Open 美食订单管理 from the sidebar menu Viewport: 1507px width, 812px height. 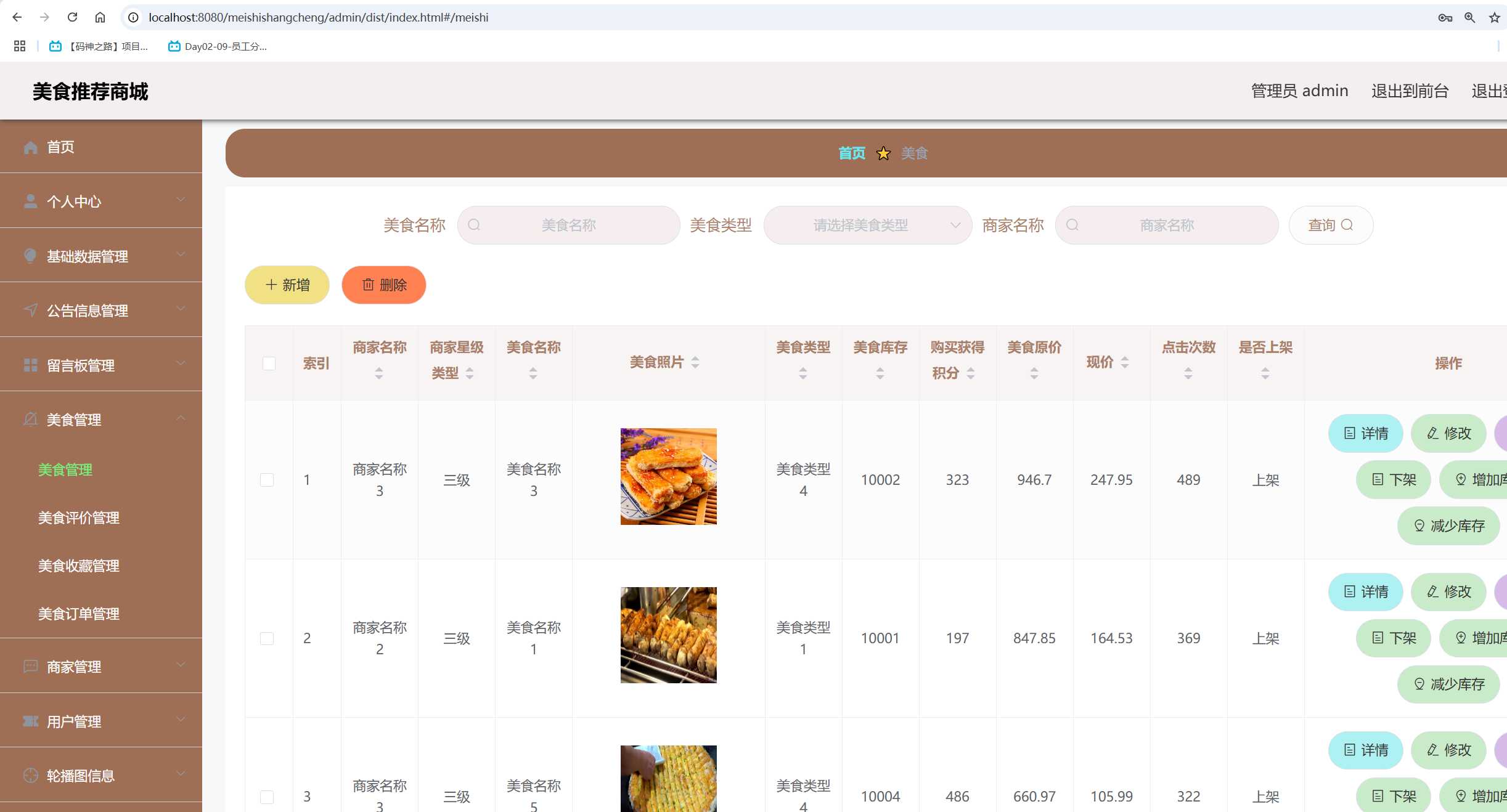coord(79,613)
